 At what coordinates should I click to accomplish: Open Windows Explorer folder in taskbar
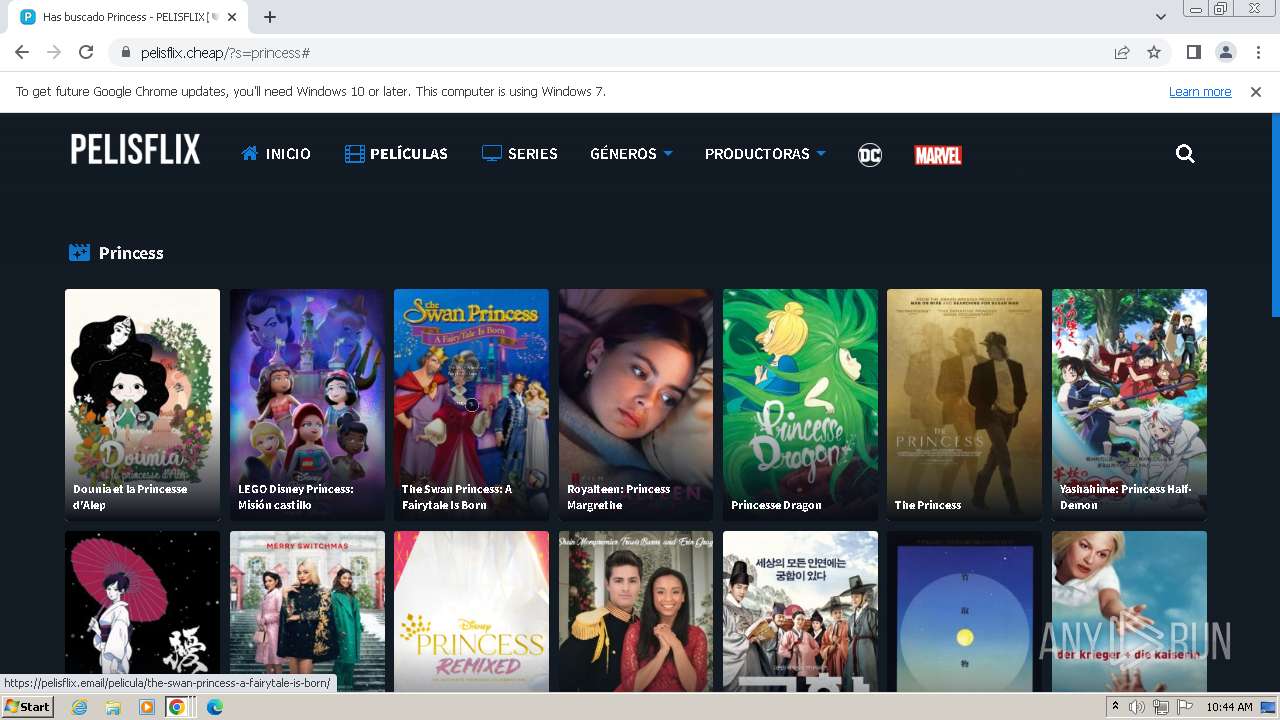(x=113, y=707)
